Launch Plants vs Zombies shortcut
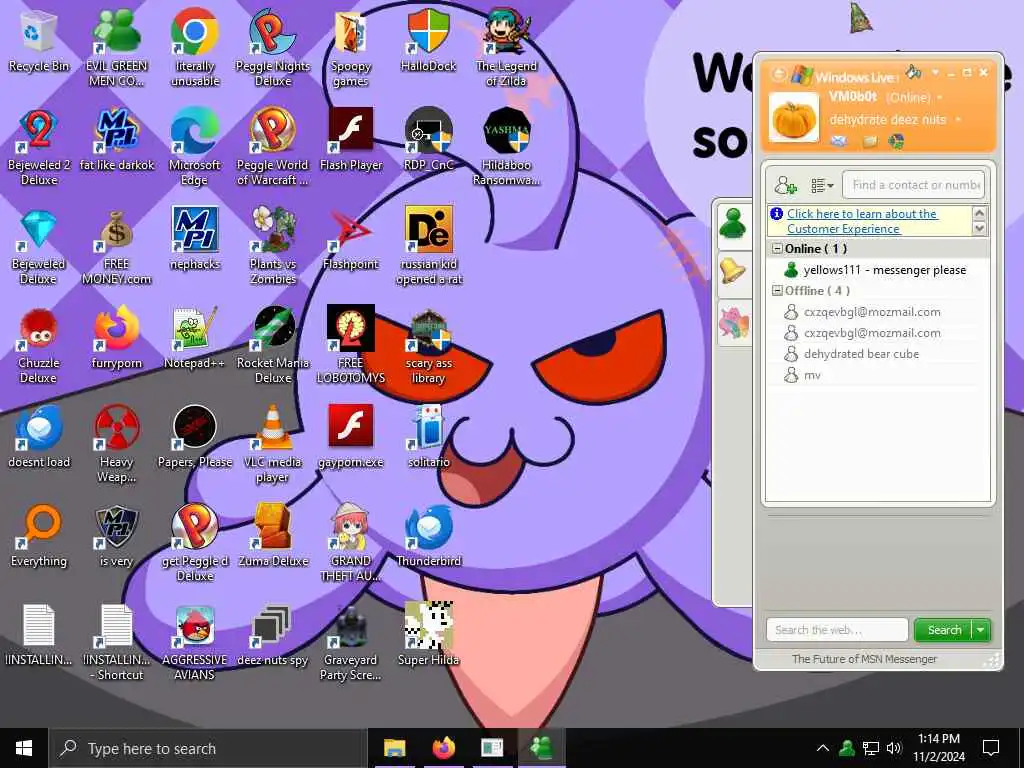1024x768 pixels. [273, 246]
